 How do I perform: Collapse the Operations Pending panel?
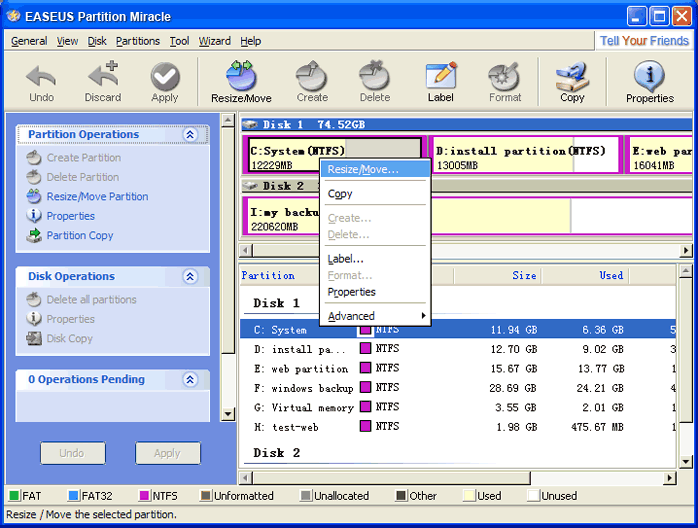tap(190, 380)
